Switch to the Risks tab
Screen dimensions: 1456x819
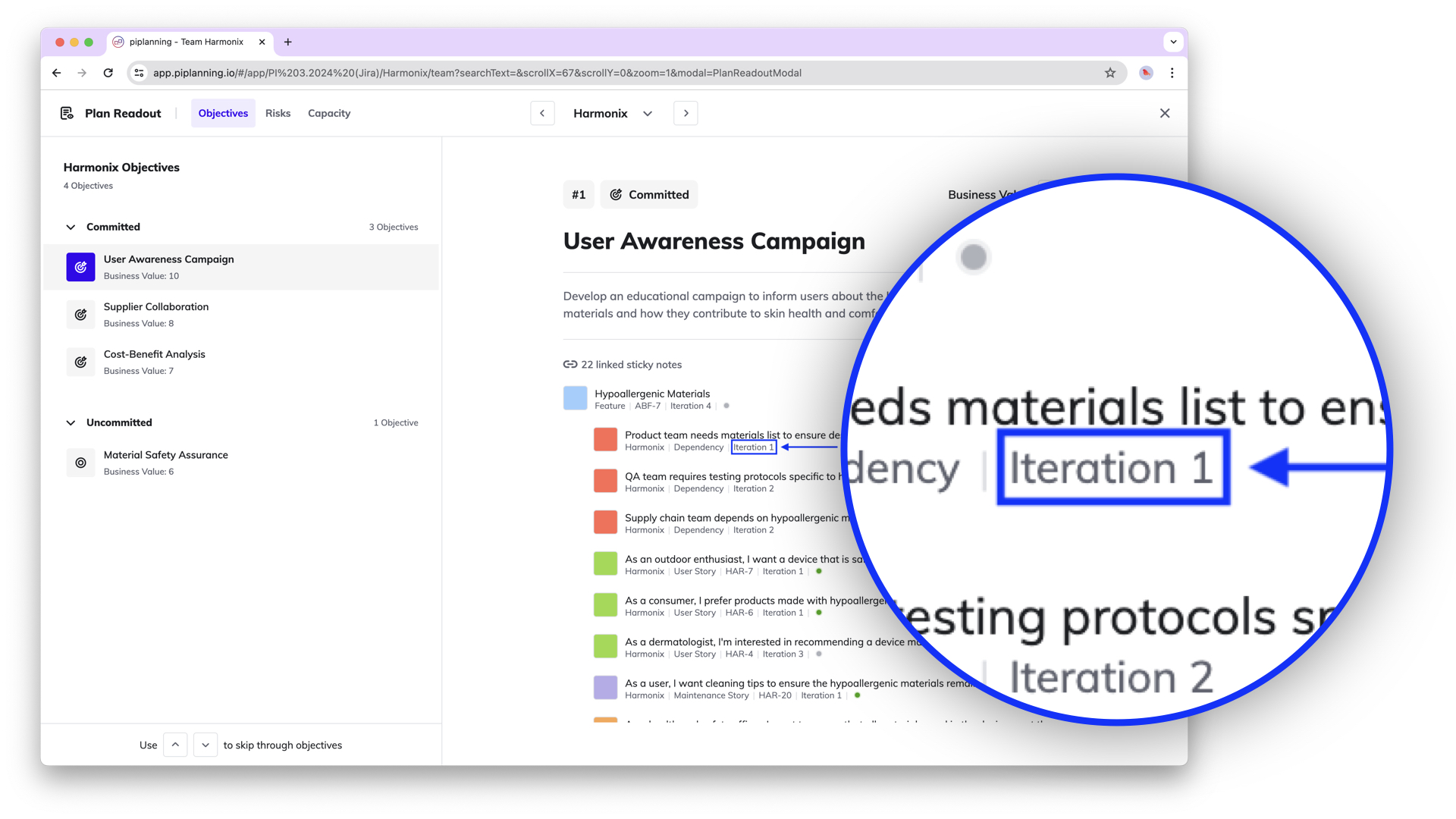point(278,113)
